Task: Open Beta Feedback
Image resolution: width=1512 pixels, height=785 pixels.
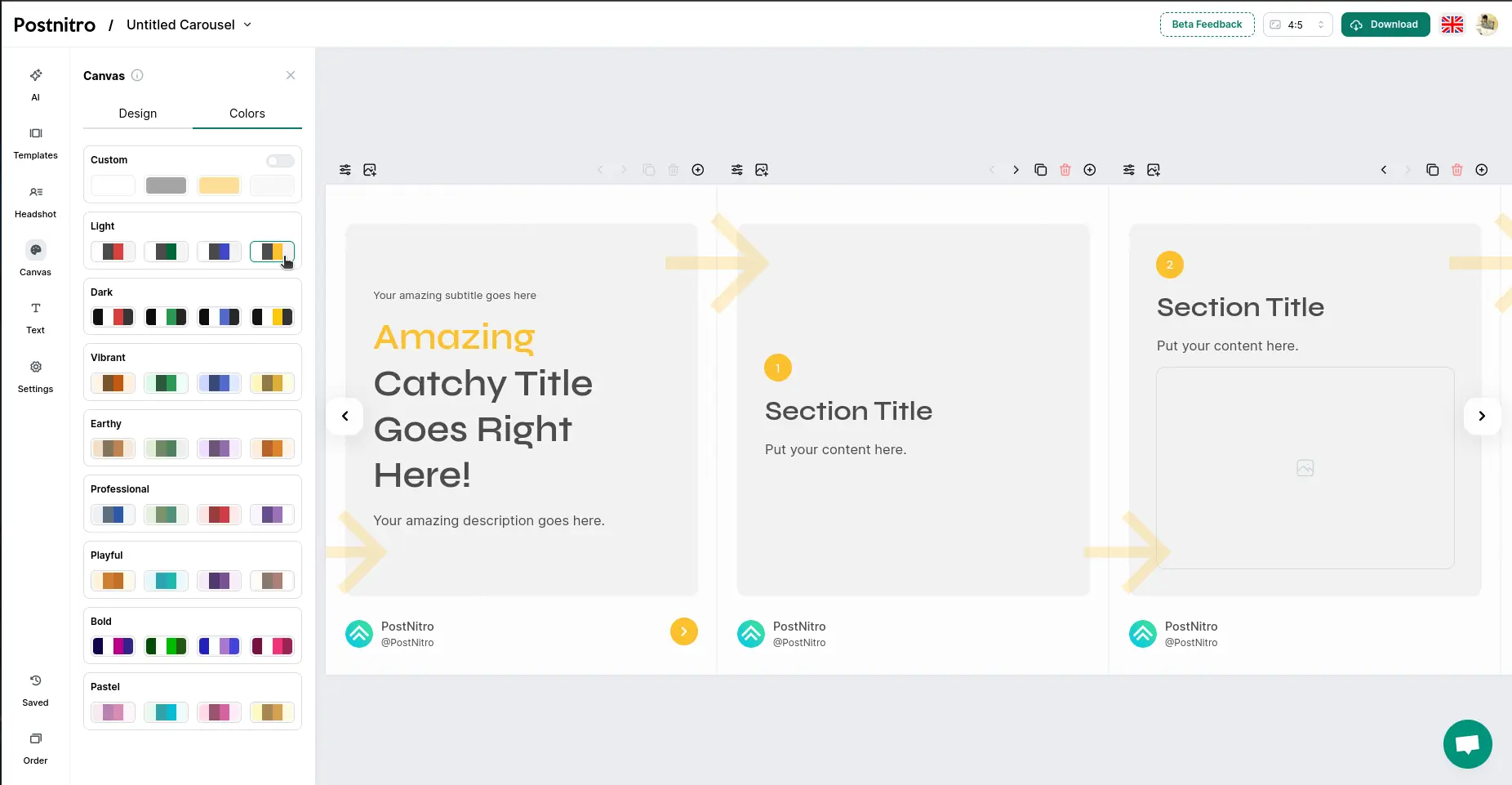Action: pos(1207,25)
